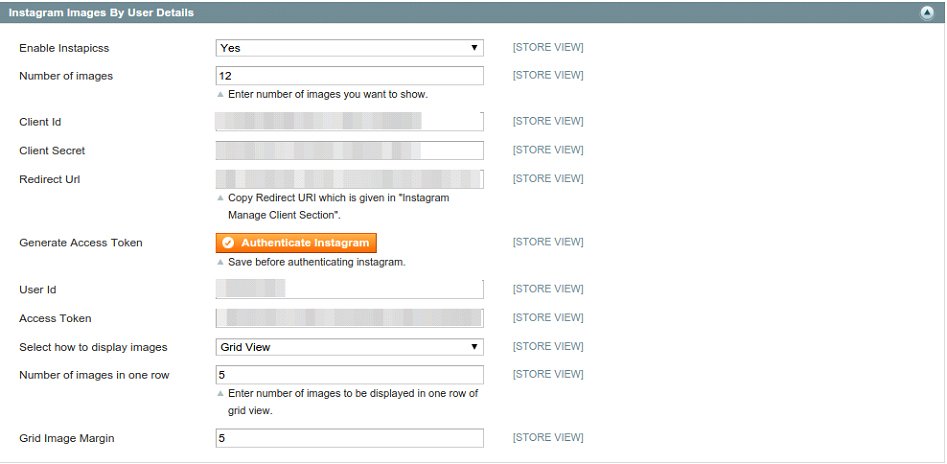Image resolution: width=947 pixels, height=464 pixels.
Task: Click the Access Token input field
Action: [x=350, y=318]
